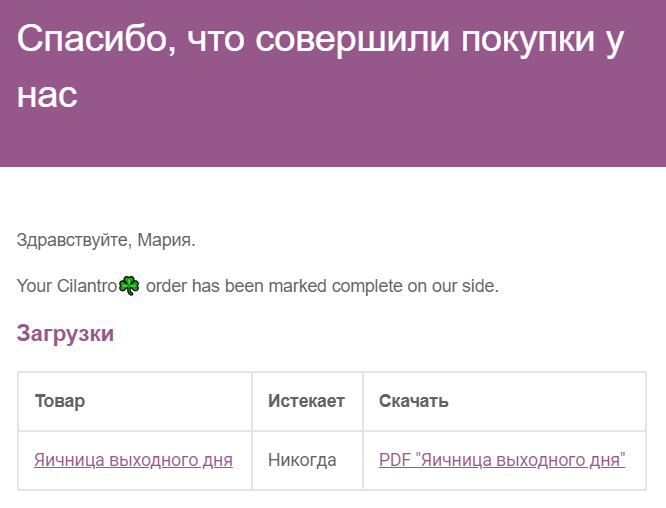Open the "Яичница выходного дня" product link
This screenshot has width=666, height=508.
point(133,460)
